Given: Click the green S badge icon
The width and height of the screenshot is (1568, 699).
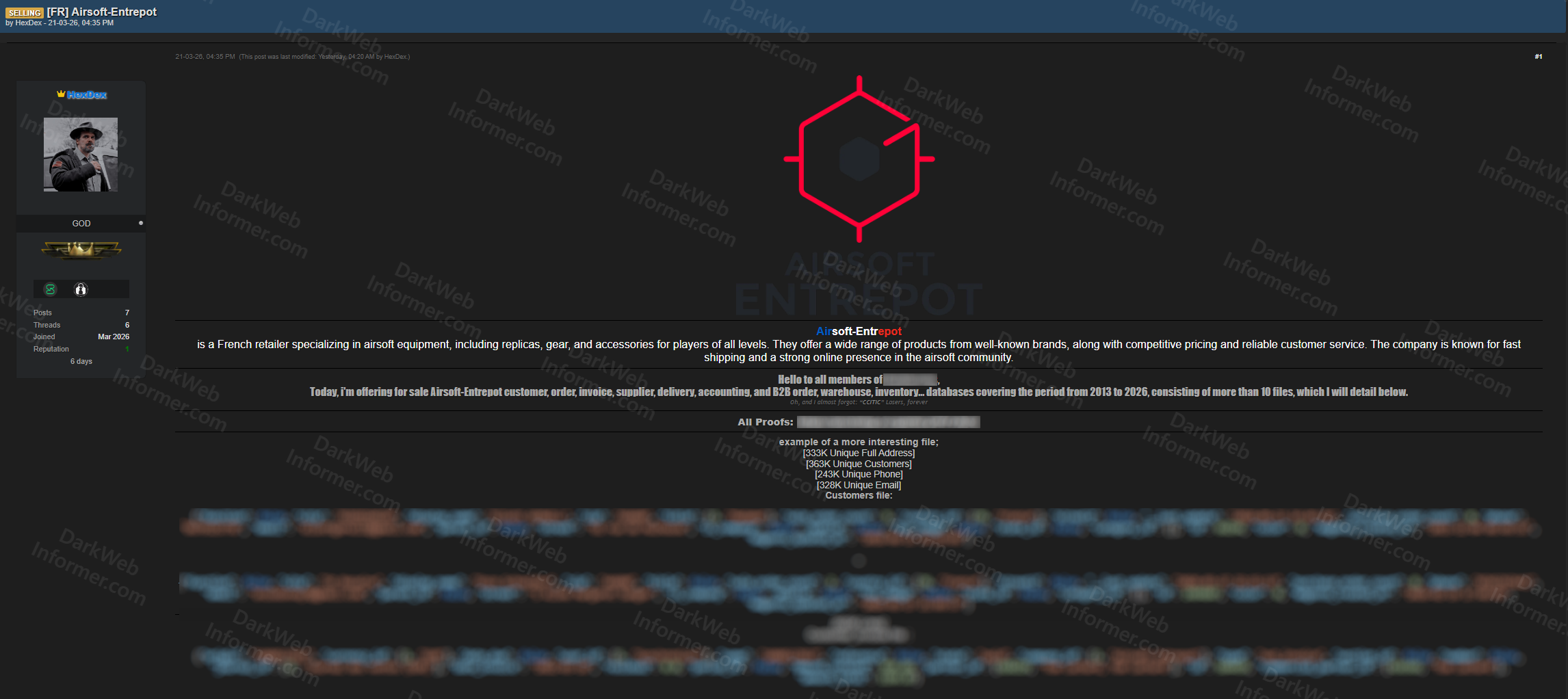Looking at the screenshot, I should [x=50, y=289].
